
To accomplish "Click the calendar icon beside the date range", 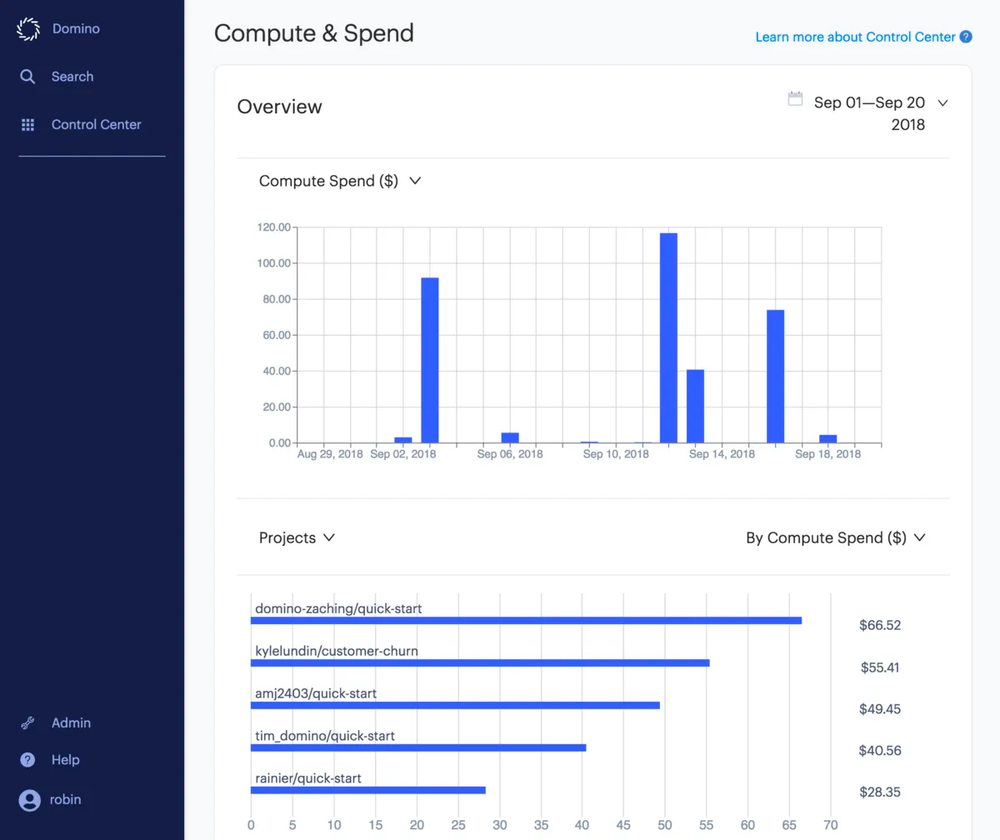I will pyautogui.click(x=795, y=100).
